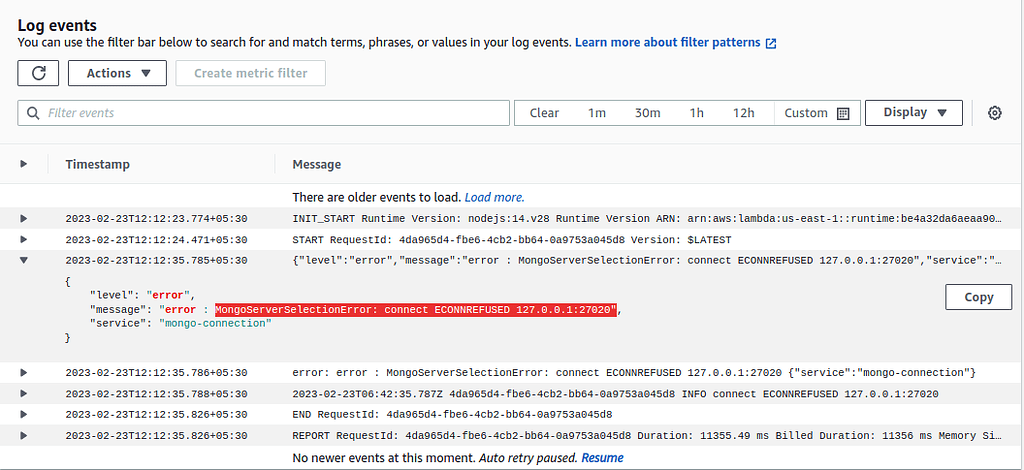Expand the REPORT RequestId log row
This screenshot has height=470, width=1024.
(24, 435)
